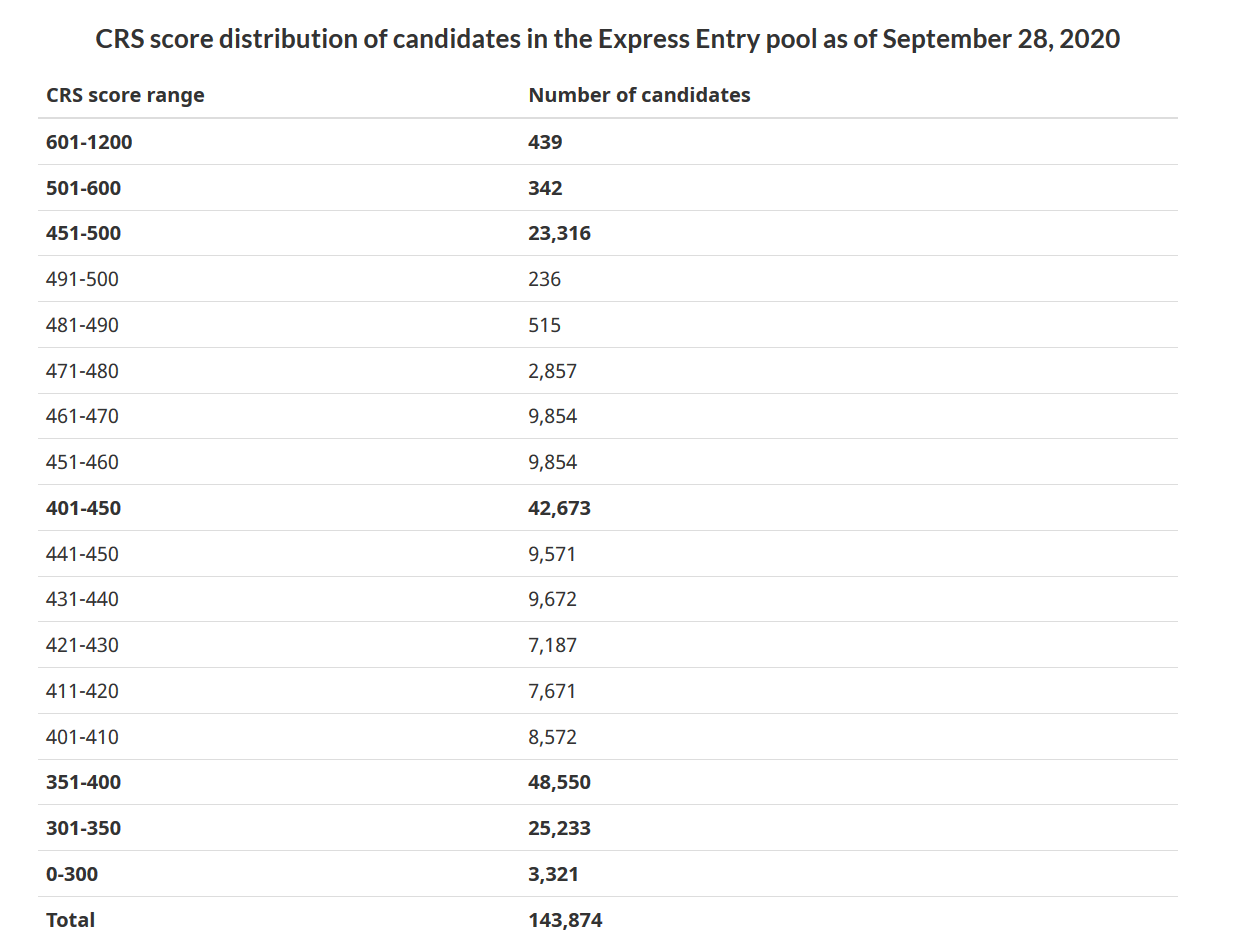Click the 401-410 range cell
1237x949 pixels.
point(82,737)
